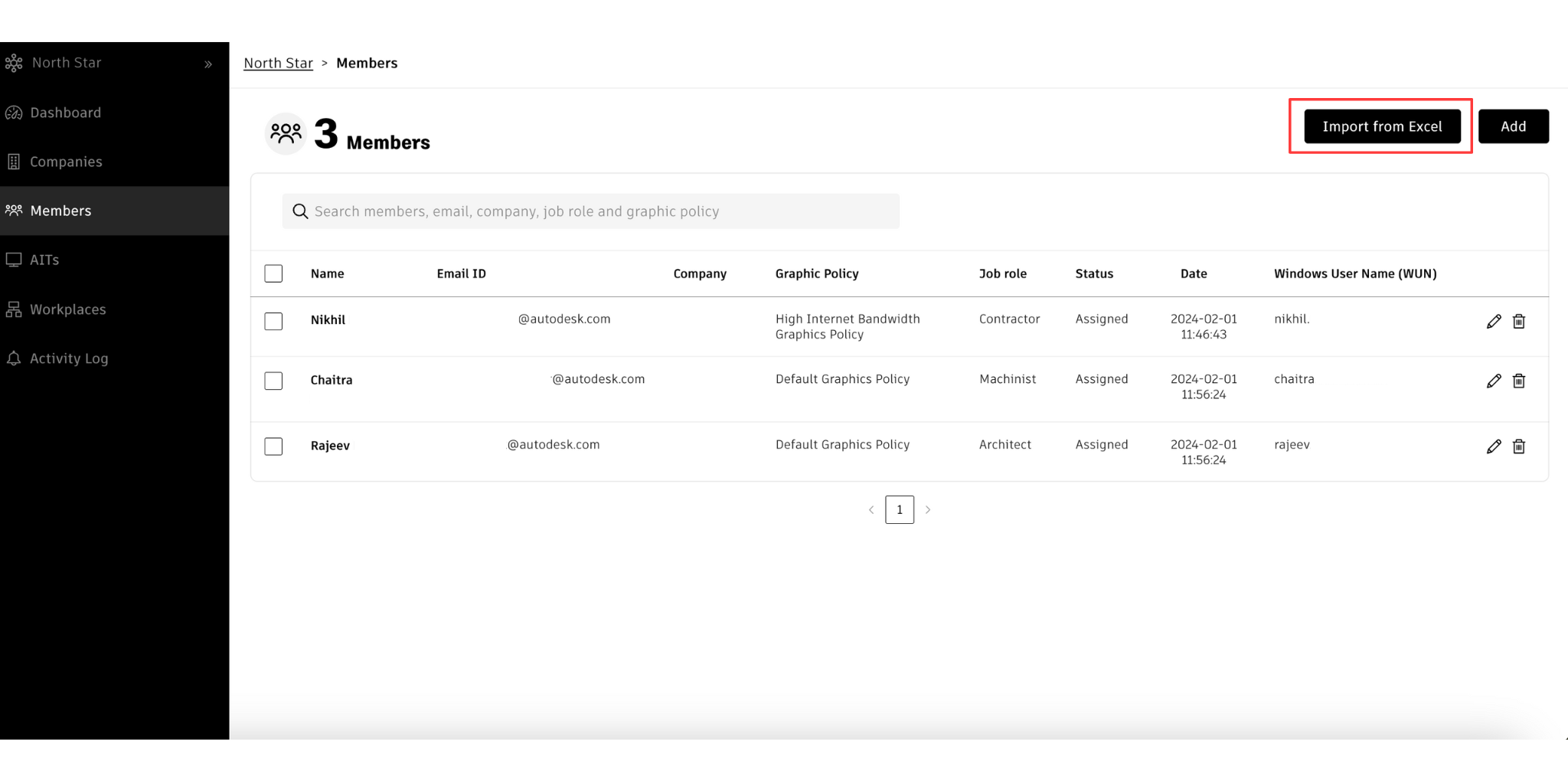This screenshot has height=782, width=1568.
Task: Delete member Nikhil using trash icon
Action: coord(1519,322)
